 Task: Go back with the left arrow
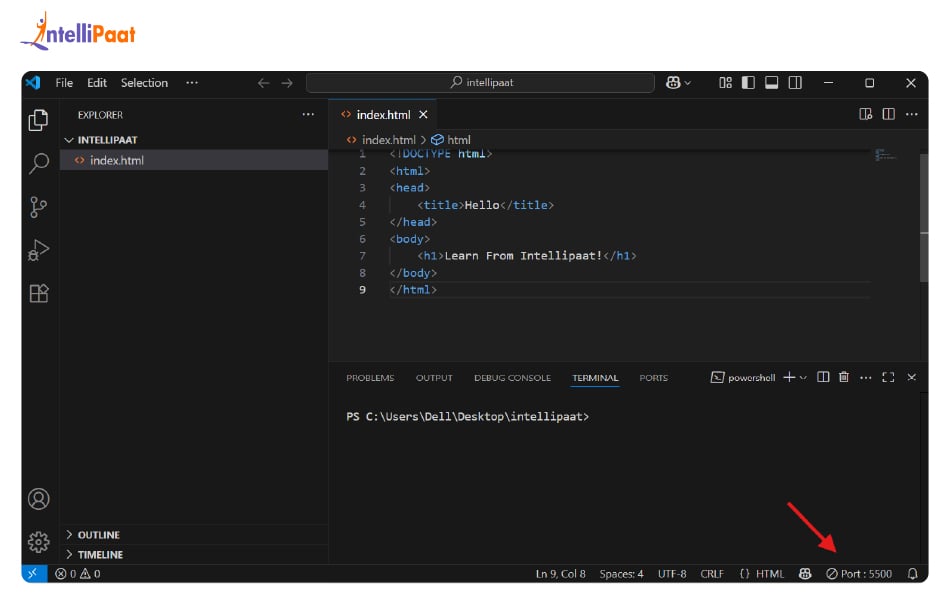(x=263, y=83)
